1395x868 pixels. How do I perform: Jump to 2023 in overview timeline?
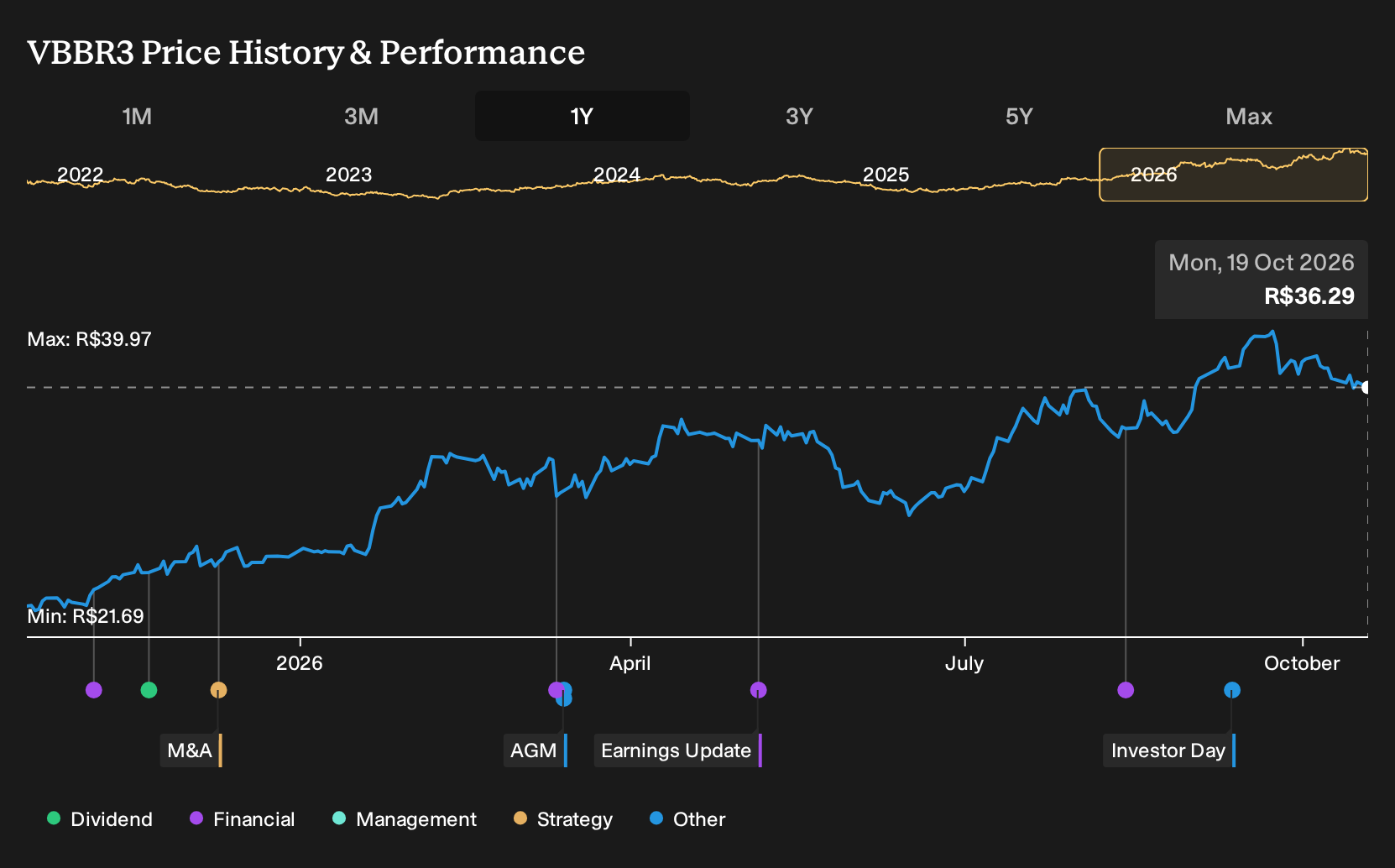[x=348, y=175]
